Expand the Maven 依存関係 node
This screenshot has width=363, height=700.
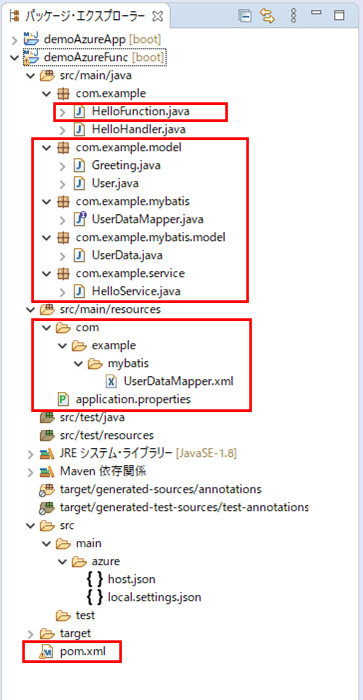coord(31,471)
